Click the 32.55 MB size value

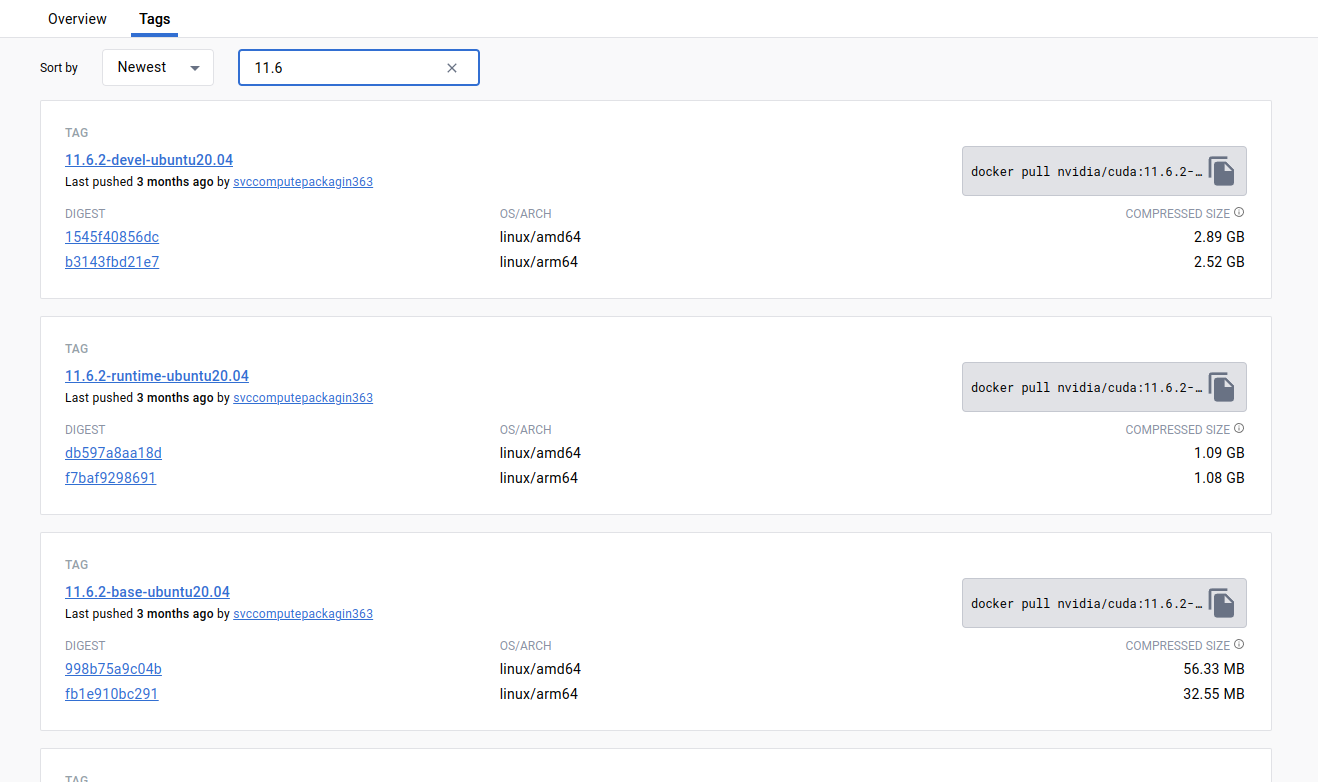click(x=1214, y=694)
